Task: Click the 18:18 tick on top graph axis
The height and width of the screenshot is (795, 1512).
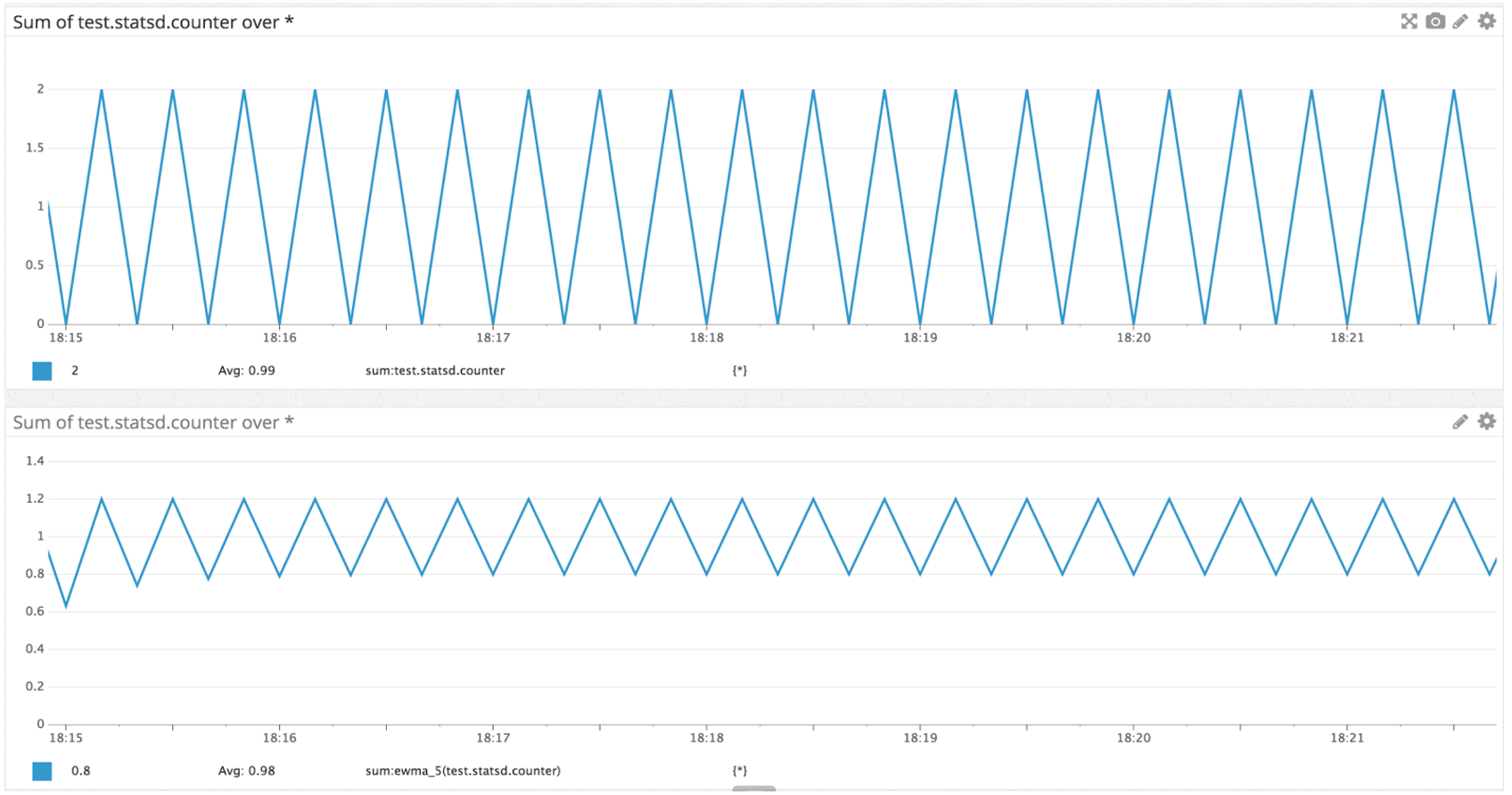Action: (706, 338)
